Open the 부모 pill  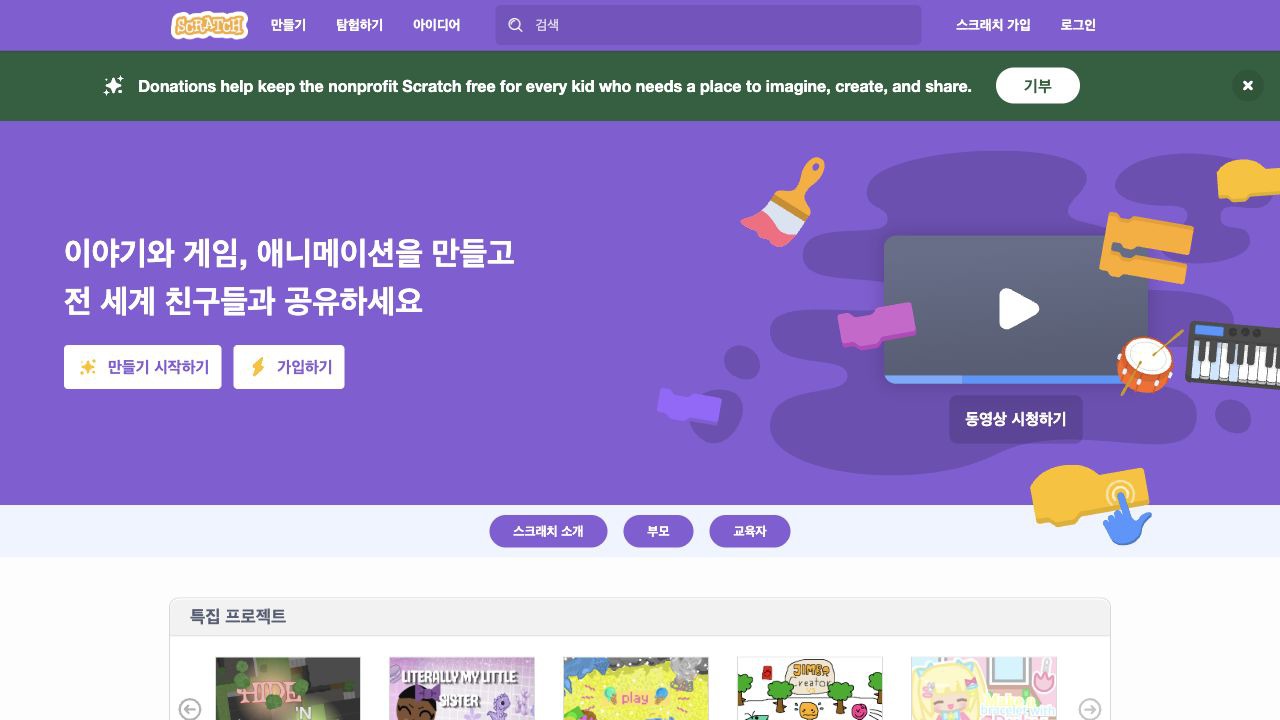pos(658,531)
